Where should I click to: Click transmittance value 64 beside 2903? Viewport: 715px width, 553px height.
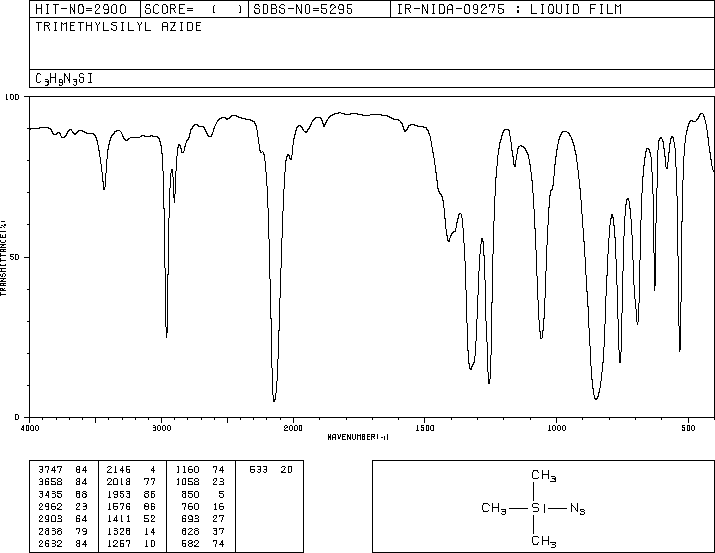click(81, 519)
